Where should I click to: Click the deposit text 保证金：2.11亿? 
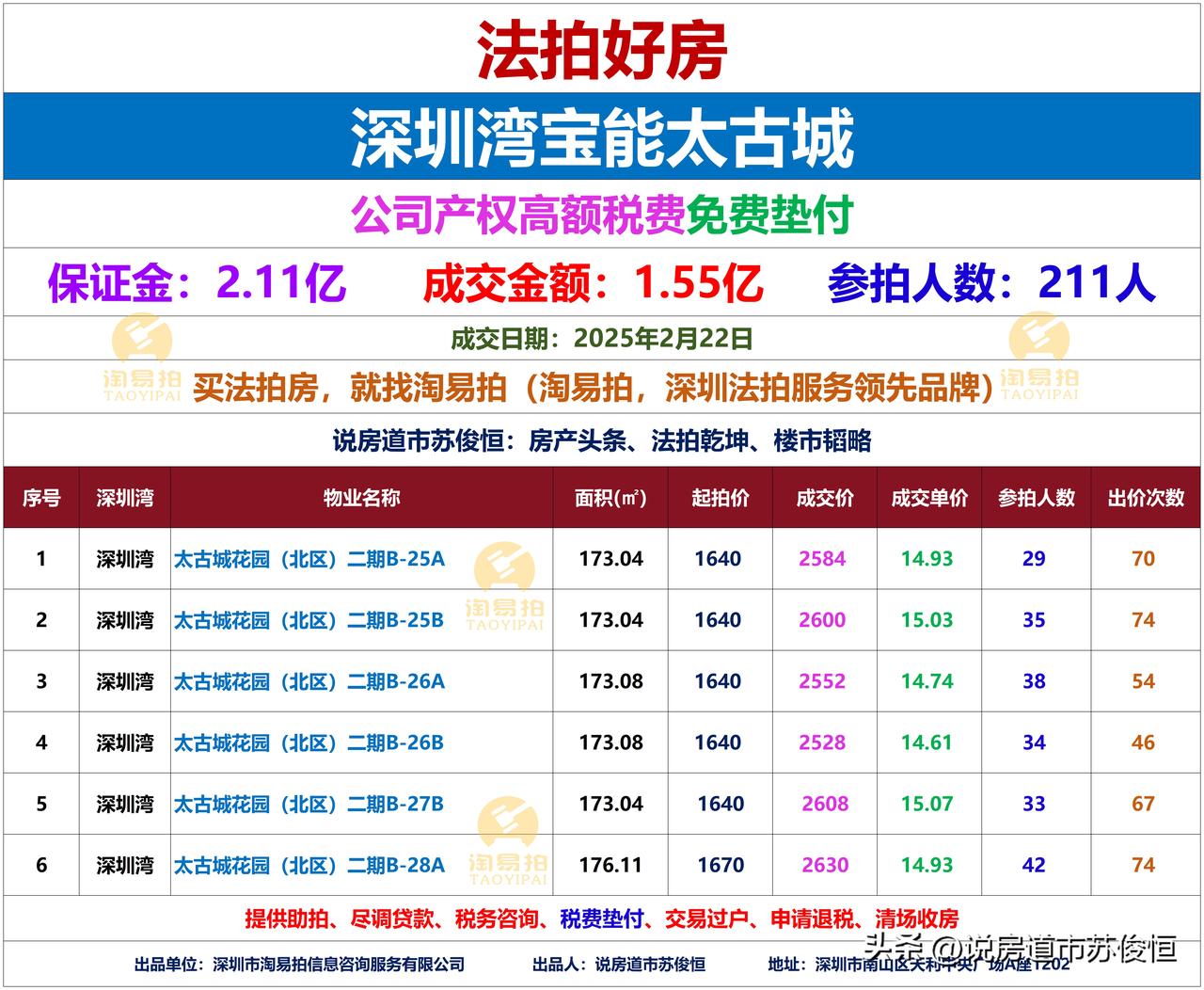pos(197,283)
